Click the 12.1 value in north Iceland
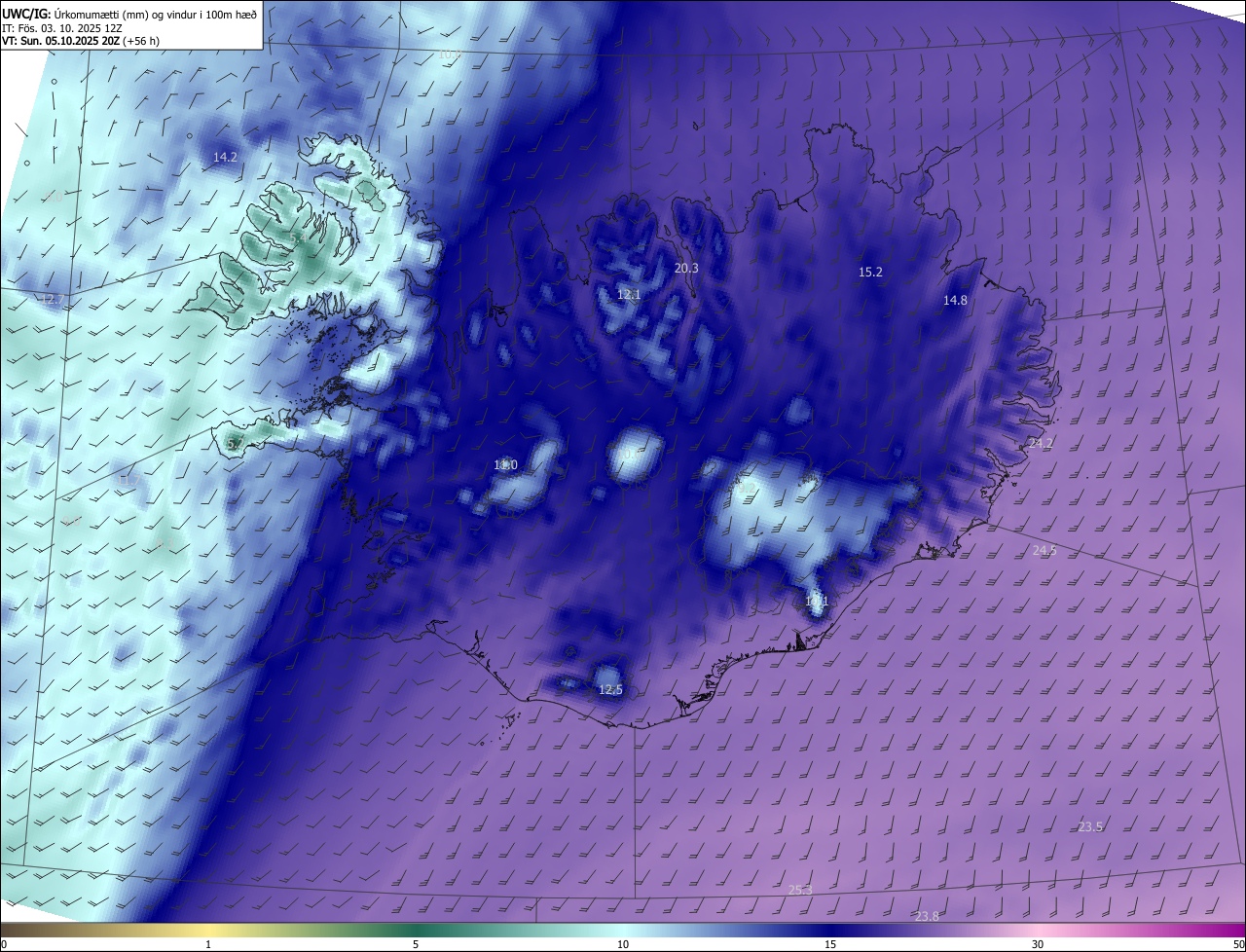The image size is (1246, 952). pyautogui.click(x=629, y=294)
